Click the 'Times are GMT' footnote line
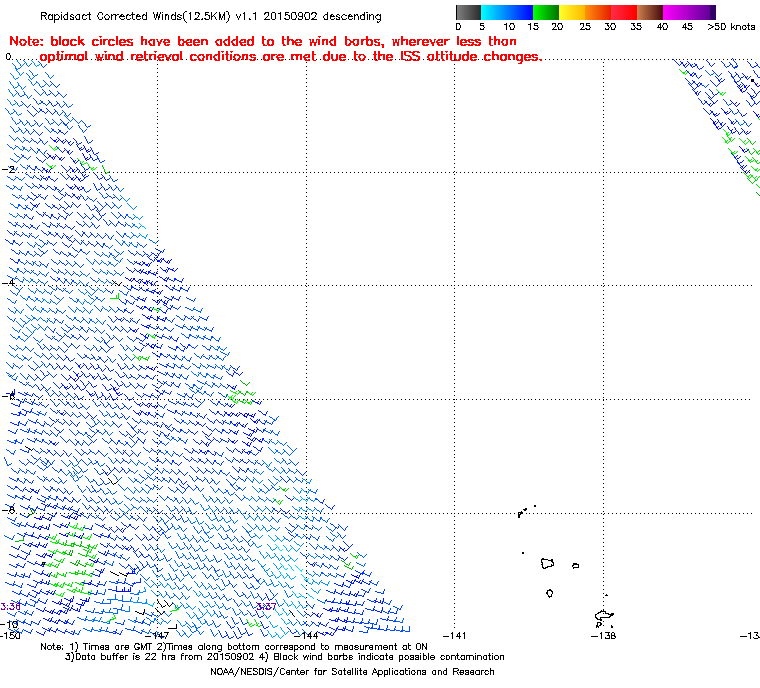The image size is (760, 688). tap(234, 647)
